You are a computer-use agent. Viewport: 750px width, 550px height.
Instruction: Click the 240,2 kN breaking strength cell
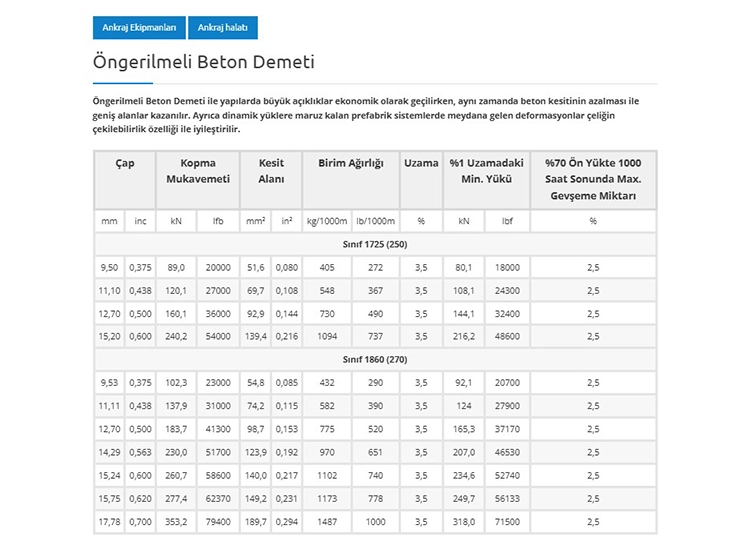[177, 336]
